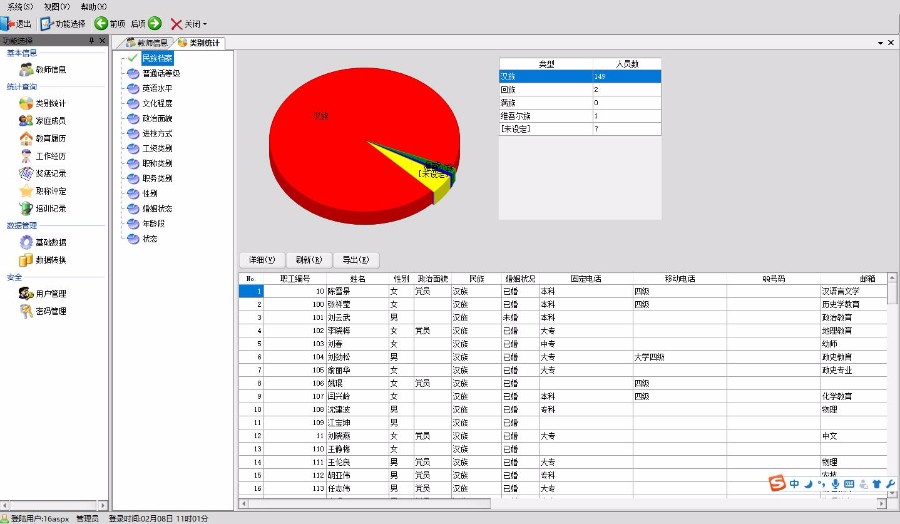Select 状态 in the category tree

(x=149, y=238)
